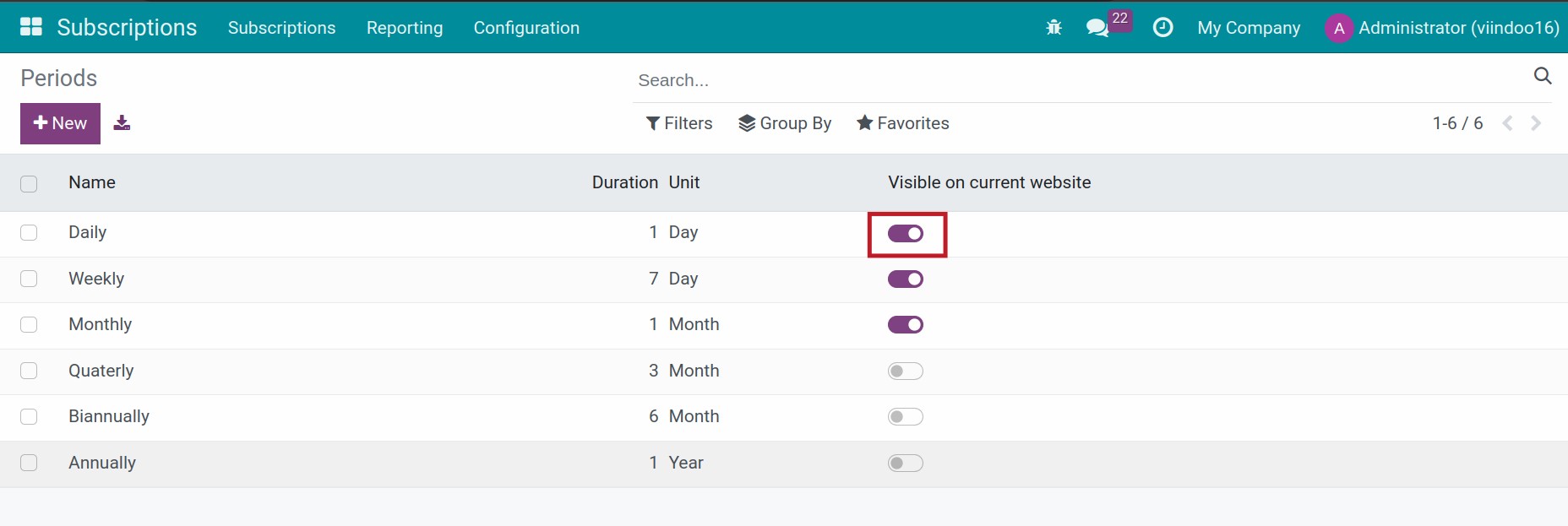Sort by the Name column header
1568x526 pixels.
click(x=92, y=182)
